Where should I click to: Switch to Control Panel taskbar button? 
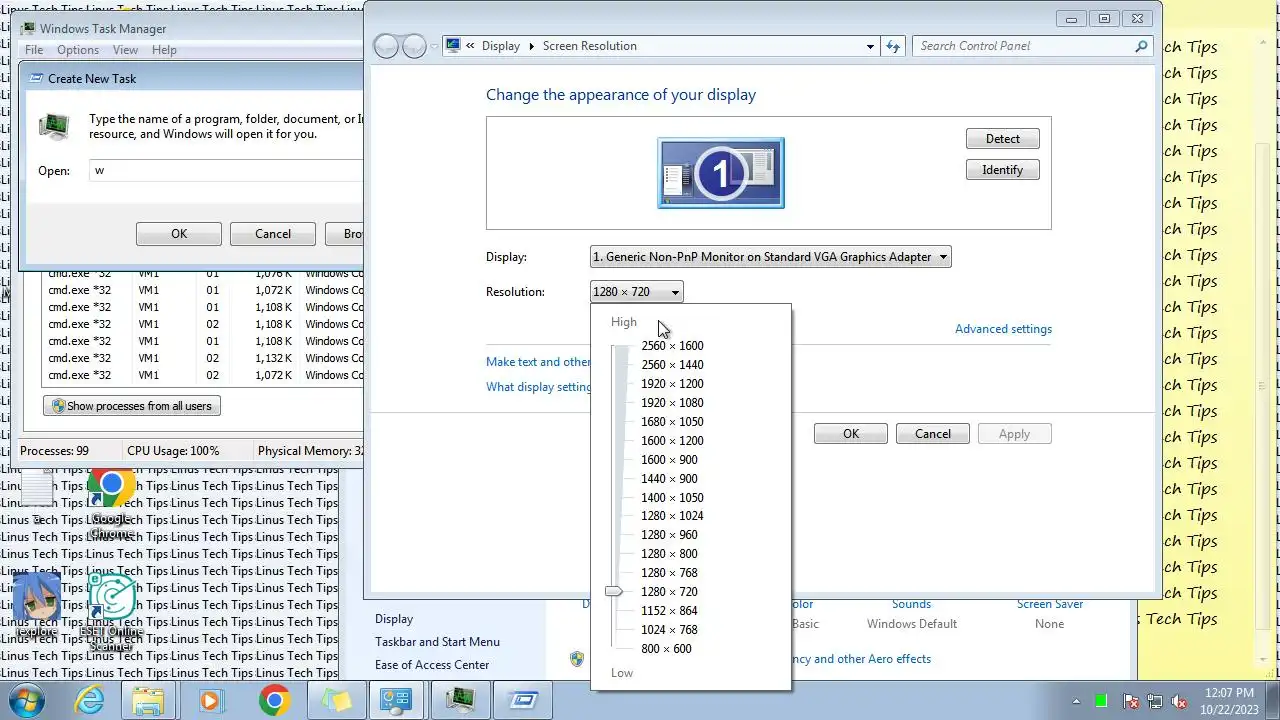click(x=397, y=700)
